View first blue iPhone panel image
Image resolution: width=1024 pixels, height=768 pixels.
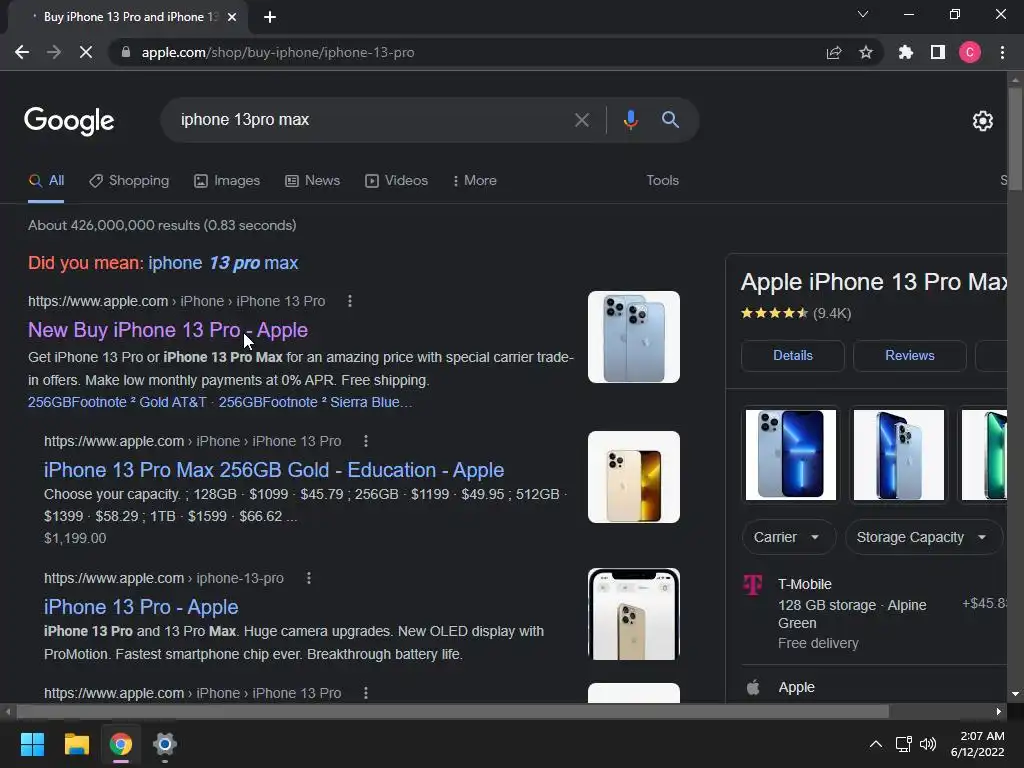tap(791, 455)
